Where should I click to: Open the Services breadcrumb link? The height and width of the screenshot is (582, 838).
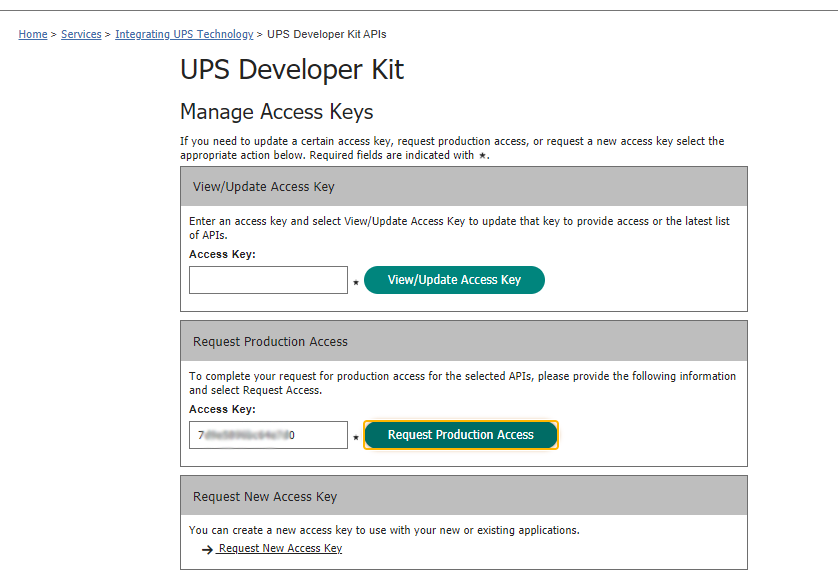click(81, 34)
